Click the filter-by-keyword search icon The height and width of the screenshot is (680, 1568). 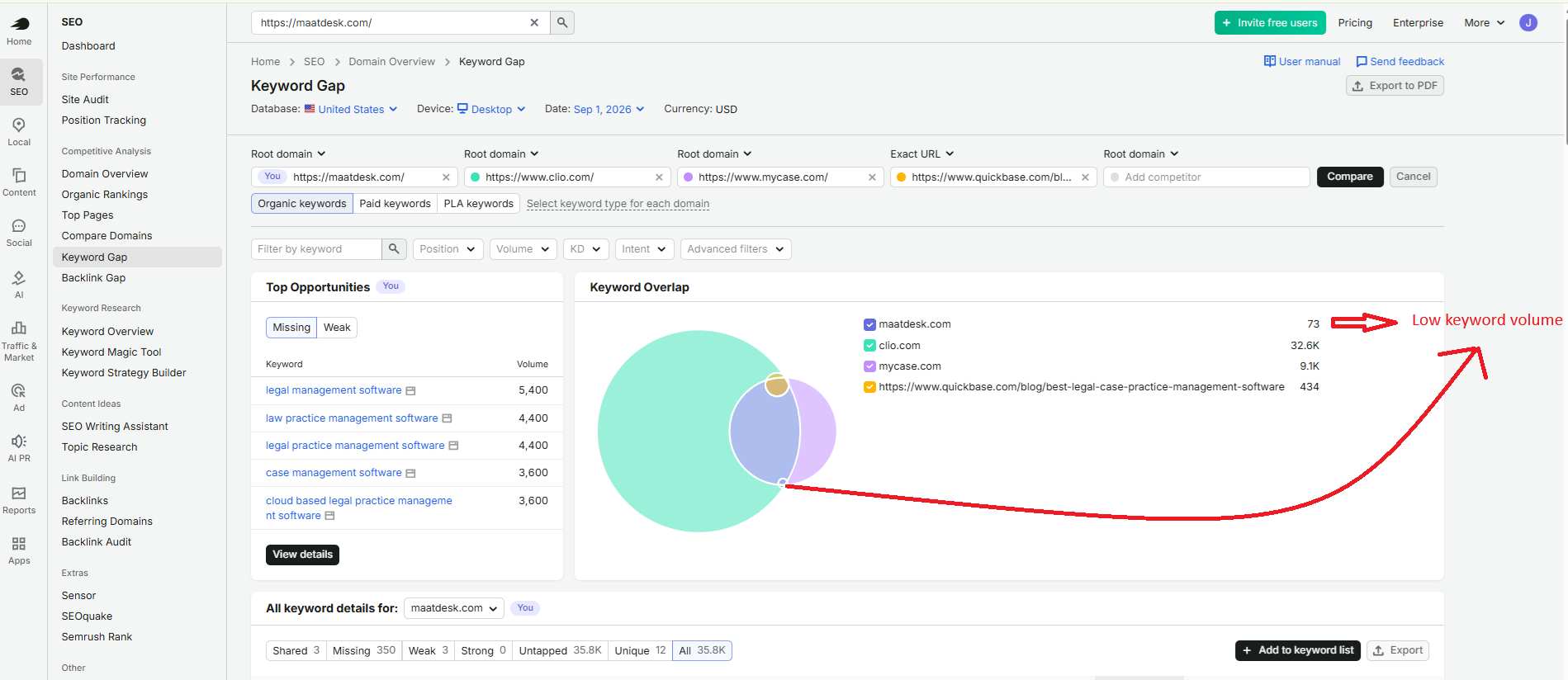(394, 248)
